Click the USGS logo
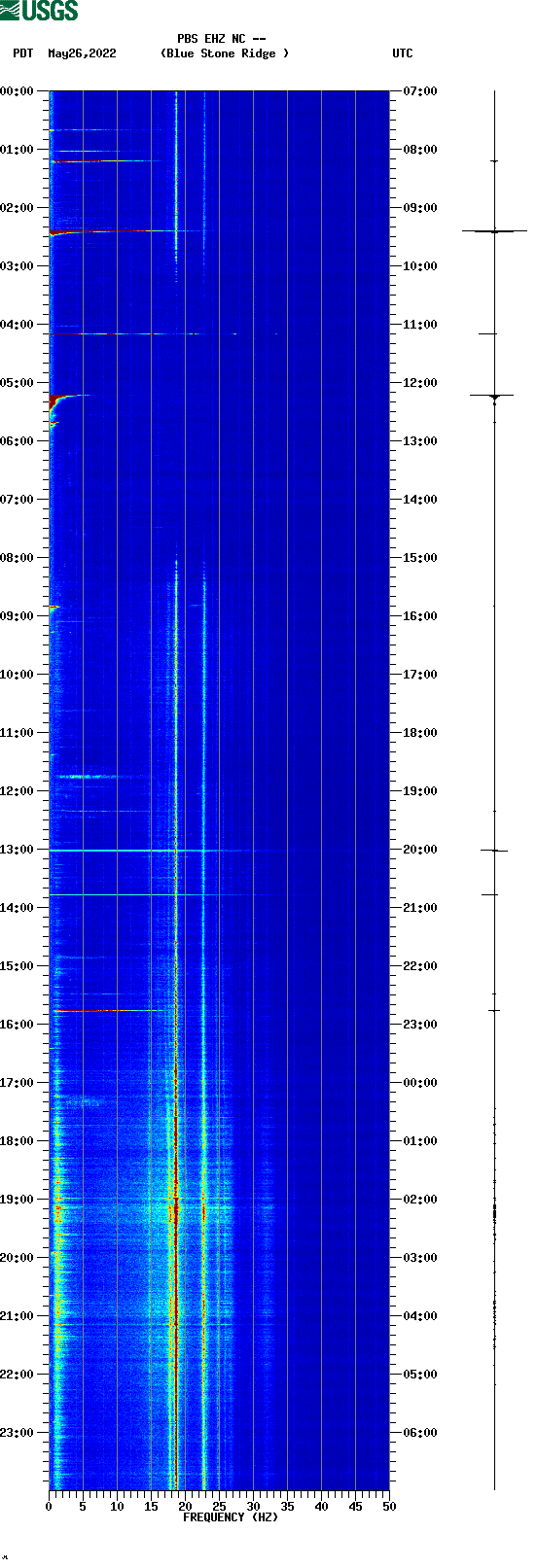Screen dimensions: 537x1568 [x=39, y=11]
